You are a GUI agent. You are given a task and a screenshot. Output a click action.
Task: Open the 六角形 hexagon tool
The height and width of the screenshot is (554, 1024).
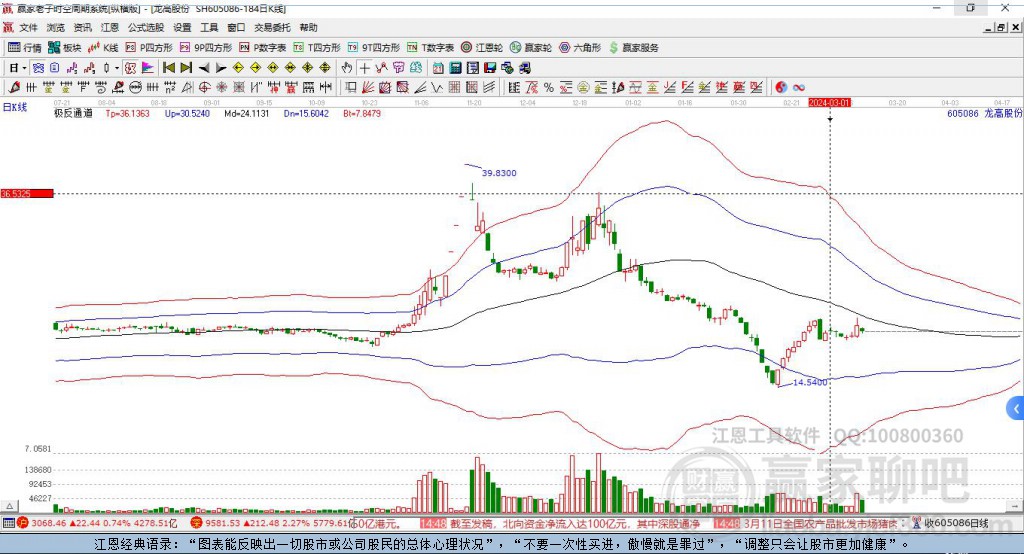click(x=580, y=48)
